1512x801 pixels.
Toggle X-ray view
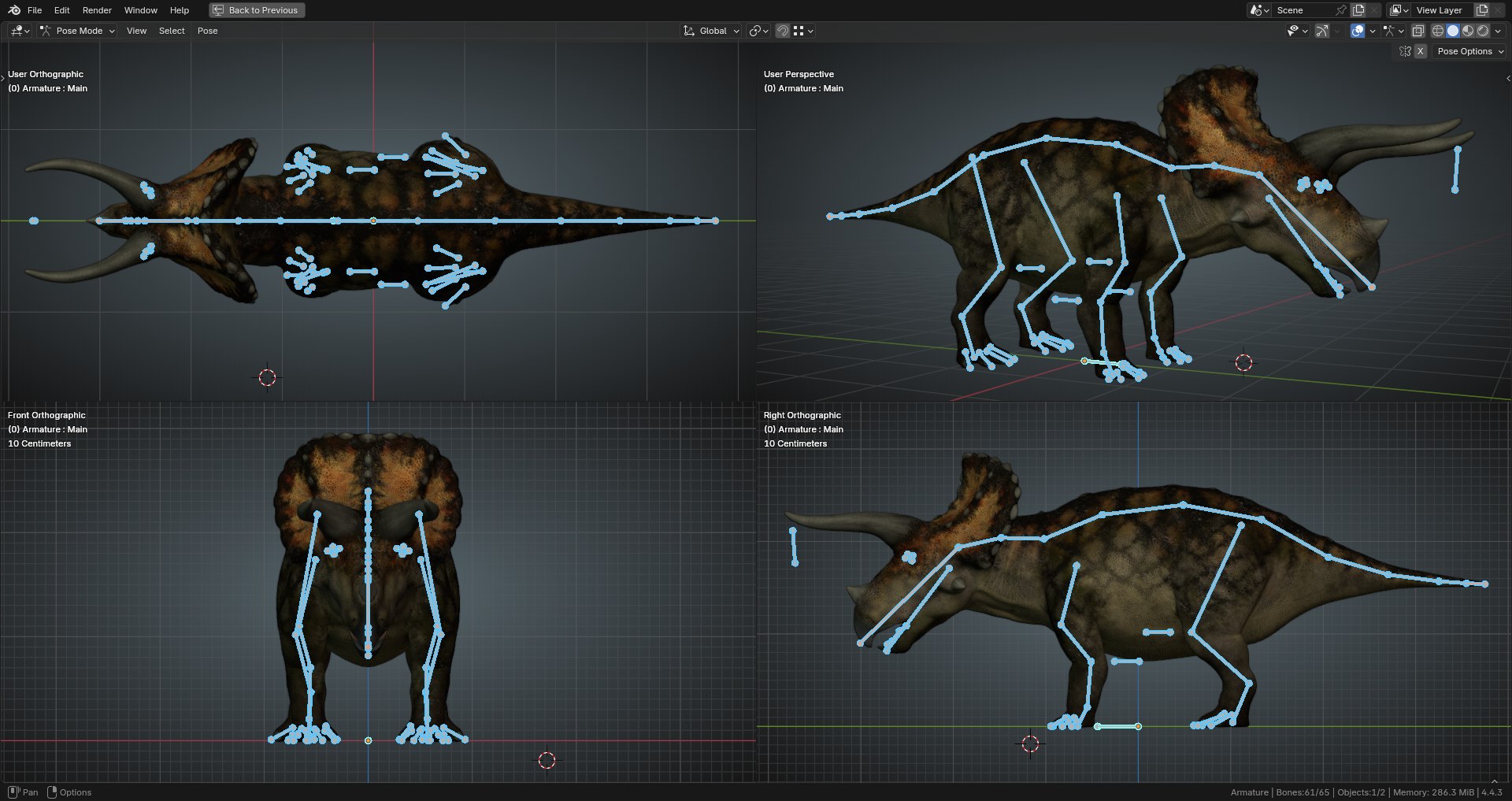1418,31
